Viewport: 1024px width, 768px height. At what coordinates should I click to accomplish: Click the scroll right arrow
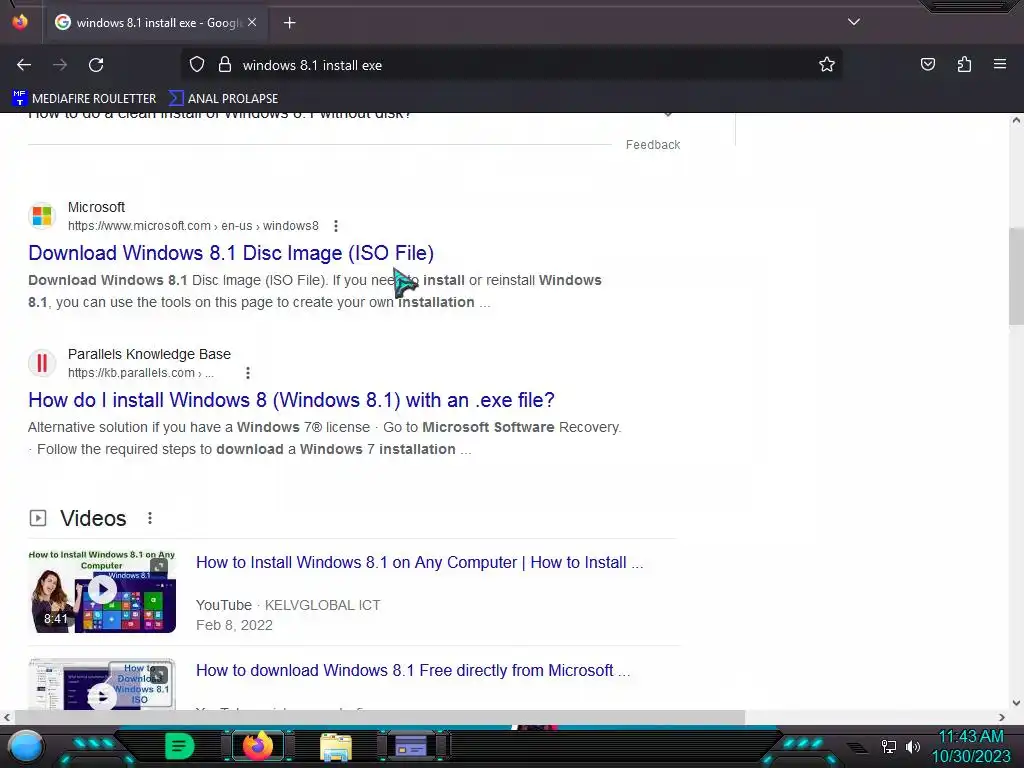(x=1002, y=717)
